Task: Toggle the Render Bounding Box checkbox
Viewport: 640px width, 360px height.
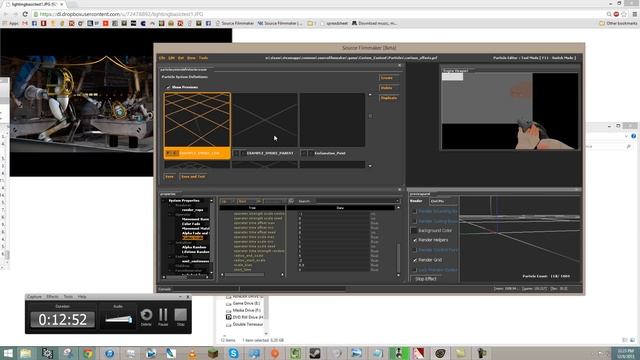Action: pyautogui.click(x=415, y=211)
